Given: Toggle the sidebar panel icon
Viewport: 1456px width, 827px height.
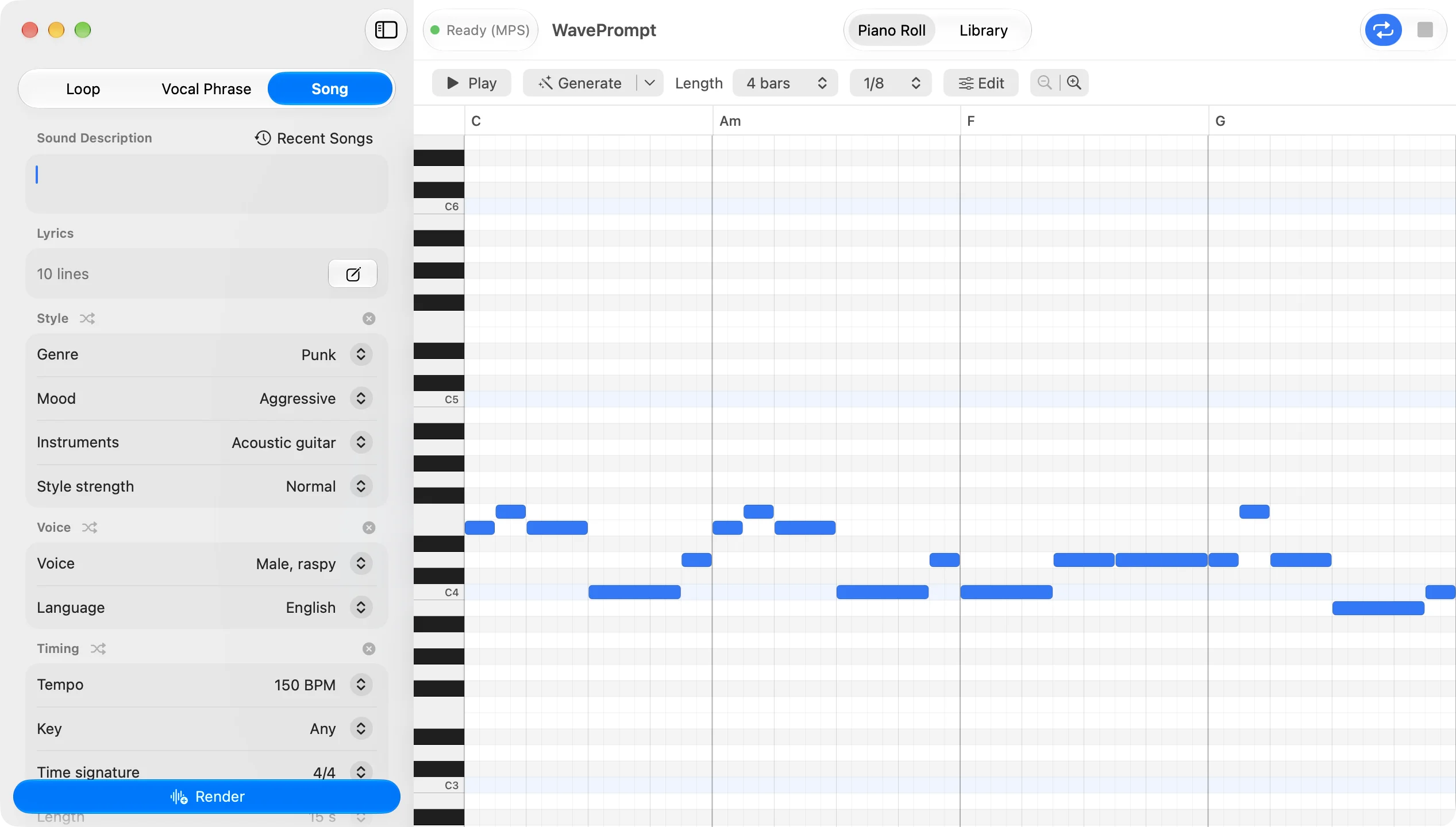Looking at the screenshot, I should [x=386, y=30].
